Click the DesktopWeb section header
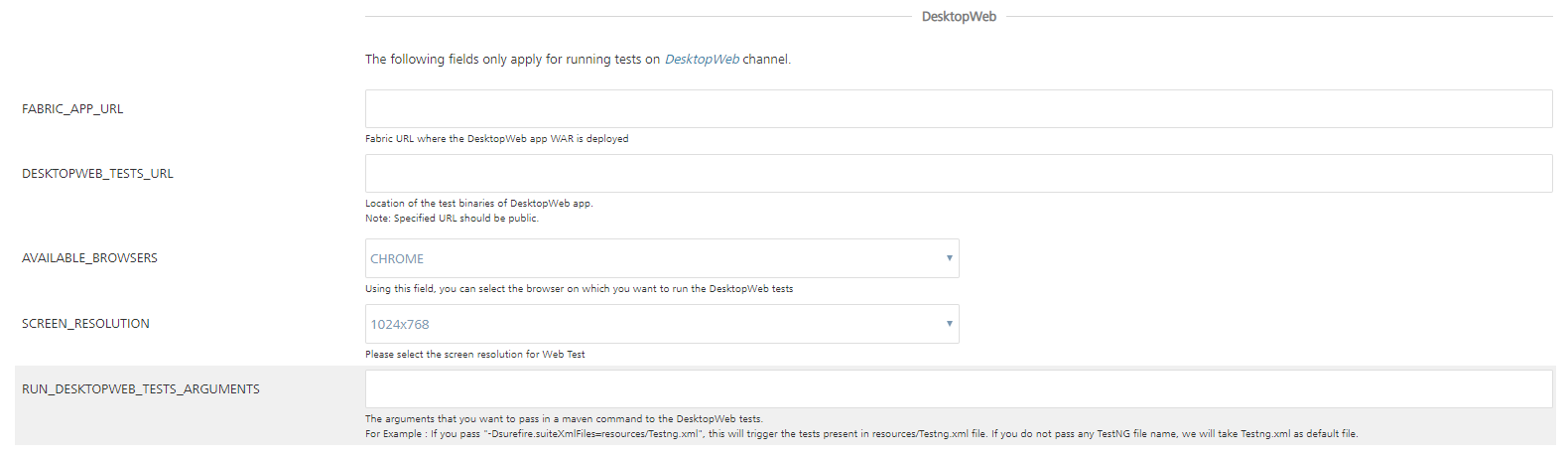1568x457 pixels. coord(959,17)
